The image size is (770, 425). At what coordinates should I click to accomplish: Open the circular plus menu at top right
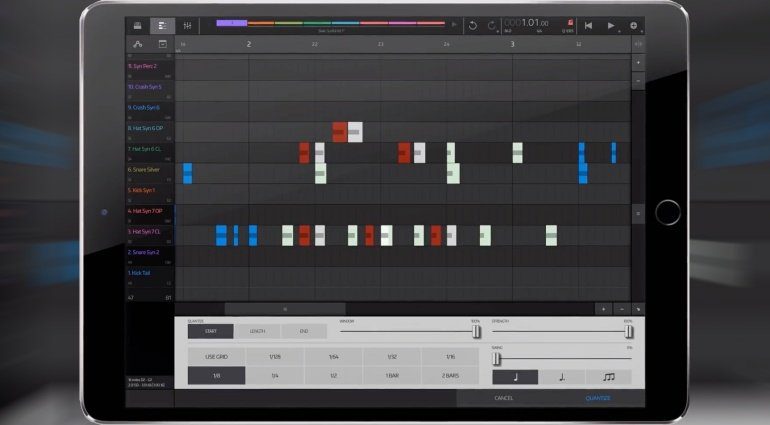click(x=633, y=25)
